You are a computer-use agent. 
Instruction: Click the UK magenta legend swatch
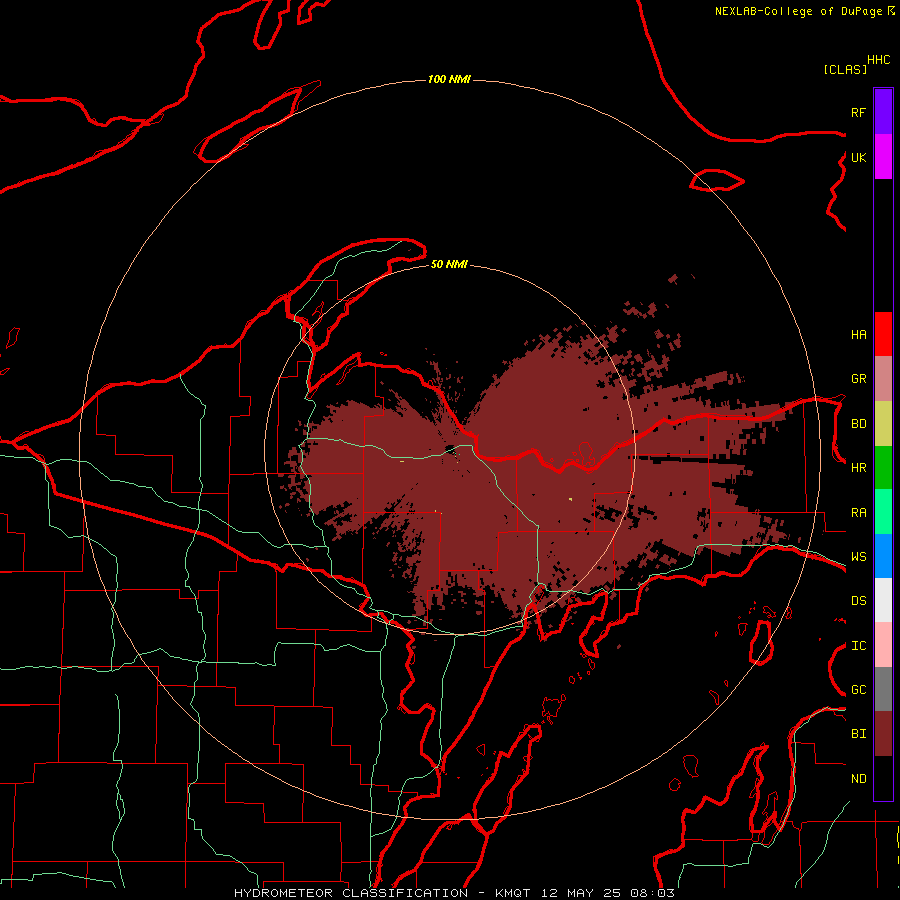[x=883, y=157]
